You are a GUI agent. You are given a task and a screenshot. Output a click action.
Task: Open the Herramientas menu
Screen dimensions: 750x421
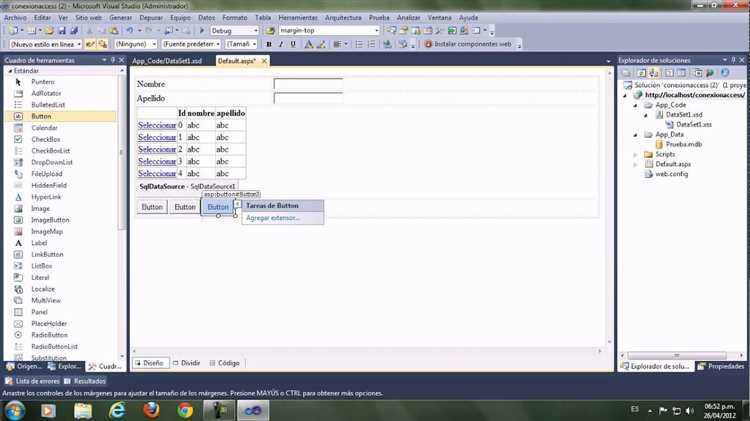pos(298,18)
